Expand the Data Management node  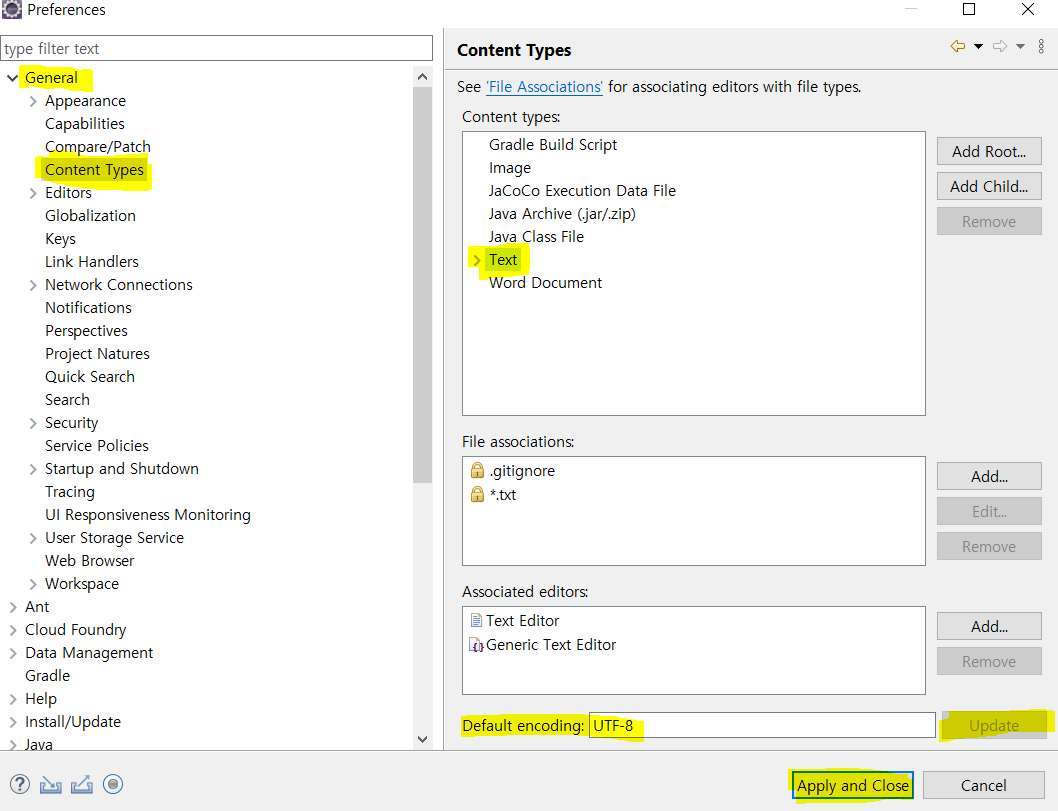pos(13,653)
